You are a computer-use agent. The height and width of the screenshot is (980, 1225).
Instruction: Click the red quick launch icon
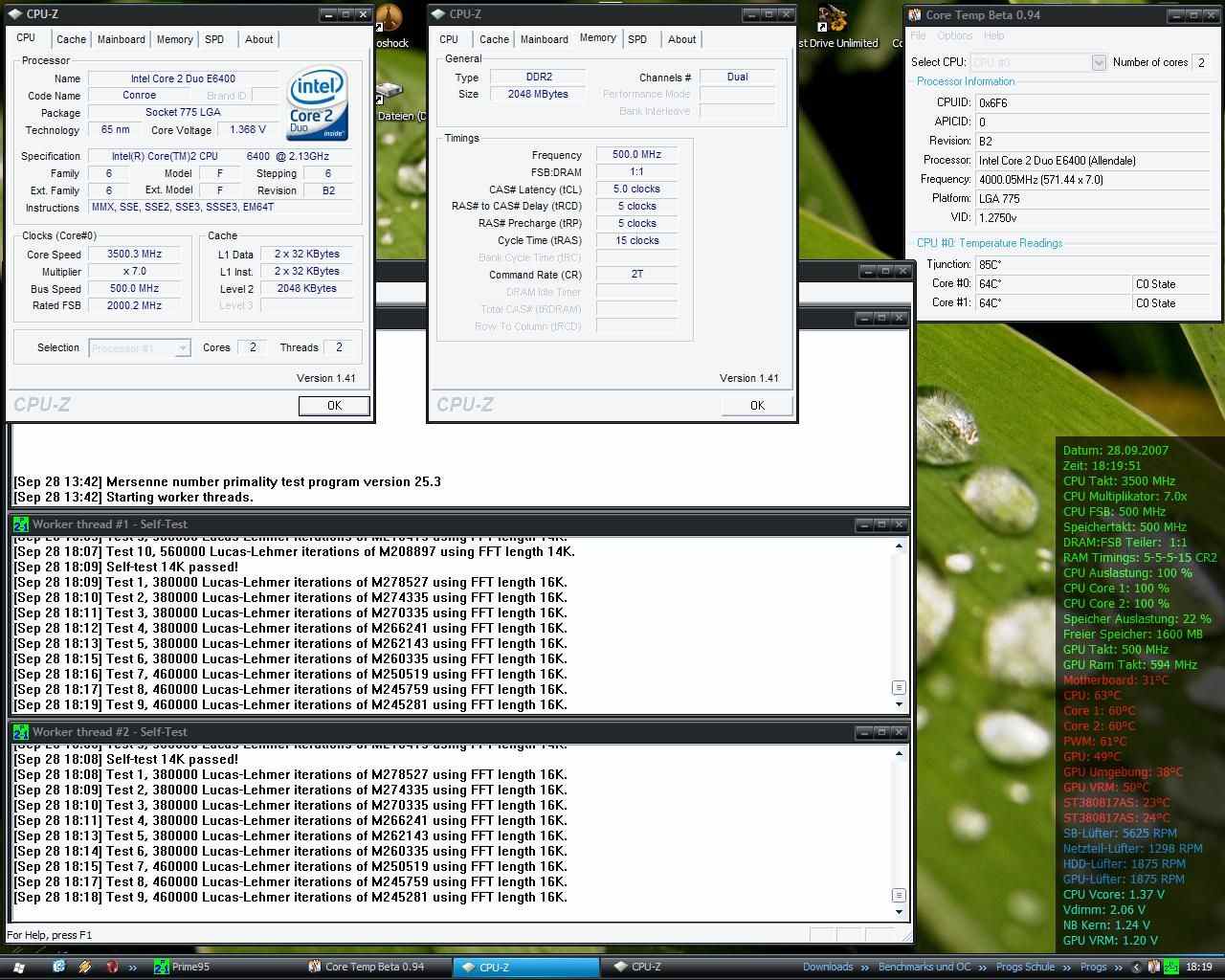[111, 967]
